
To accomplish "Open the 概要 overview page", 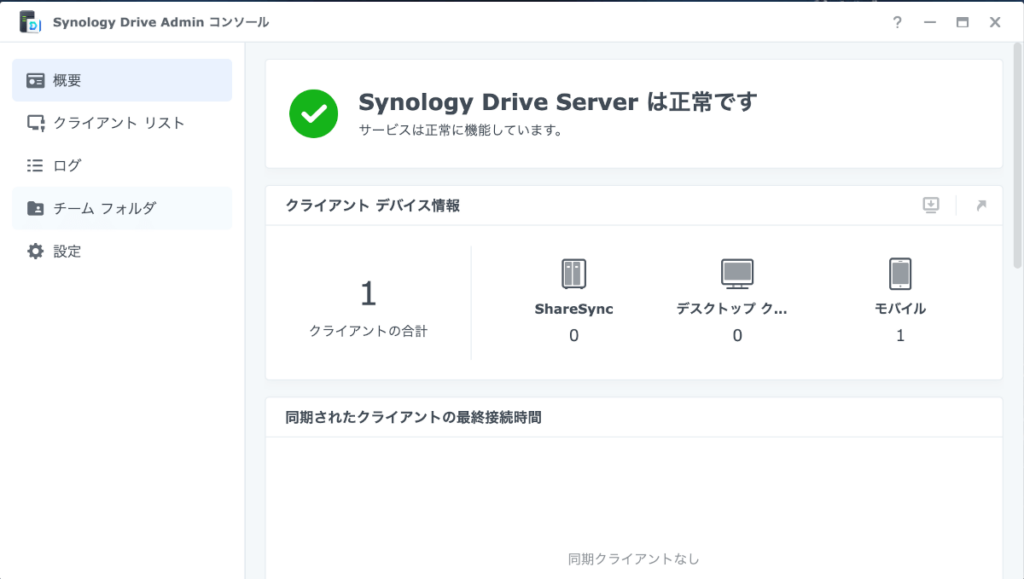I will click(x=122, y=80).
